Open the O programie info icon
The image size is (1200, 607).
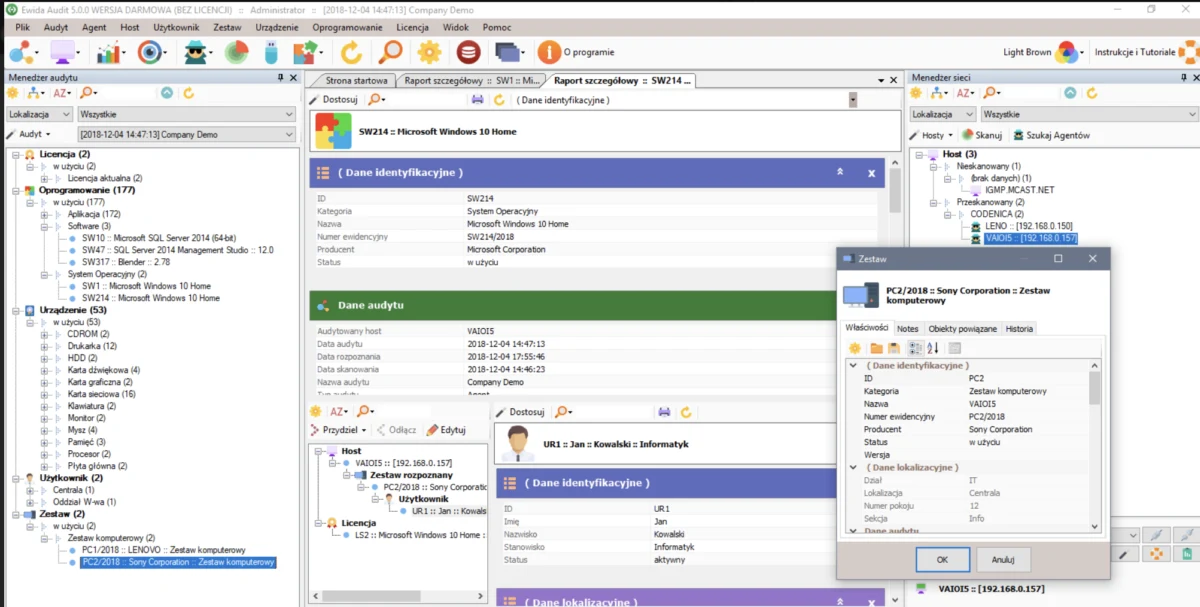coord(549,52)
